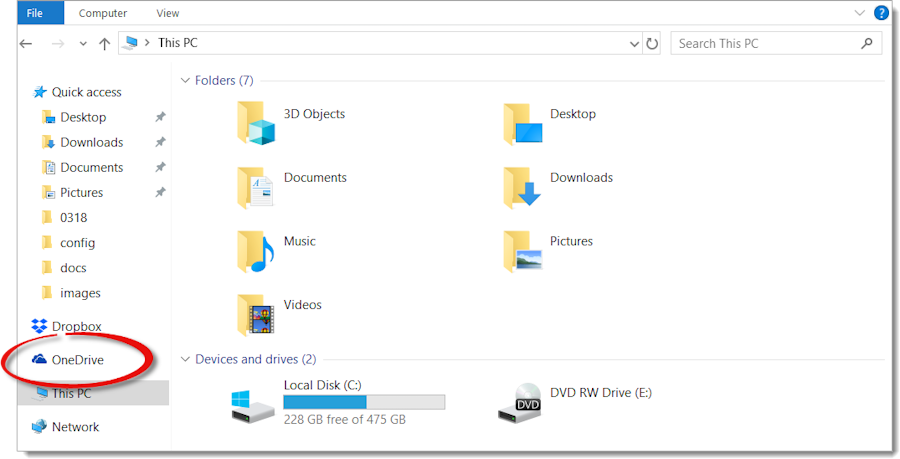Image resolution: width=900 pixels, height=459 pixels.
Task: Open the recent locations dropdown arrow
Action: (x=83, y=44)
